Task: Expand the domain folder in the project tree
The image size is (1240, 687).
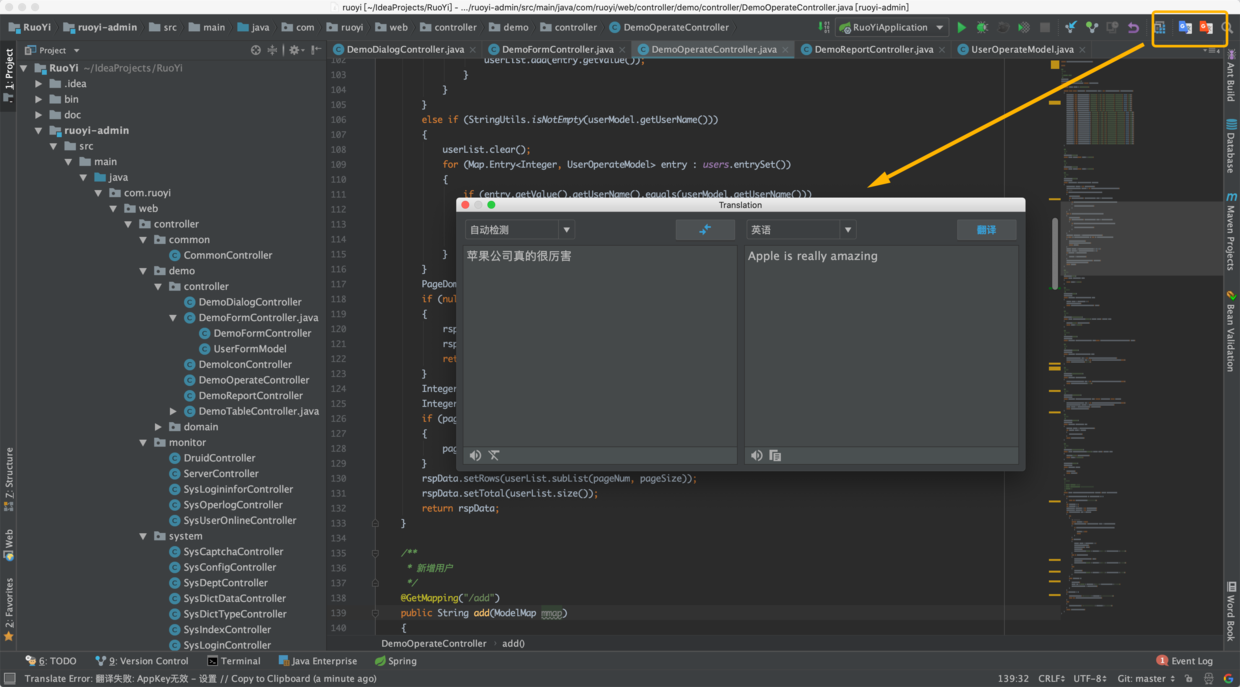Action: [x=158, y=427]
